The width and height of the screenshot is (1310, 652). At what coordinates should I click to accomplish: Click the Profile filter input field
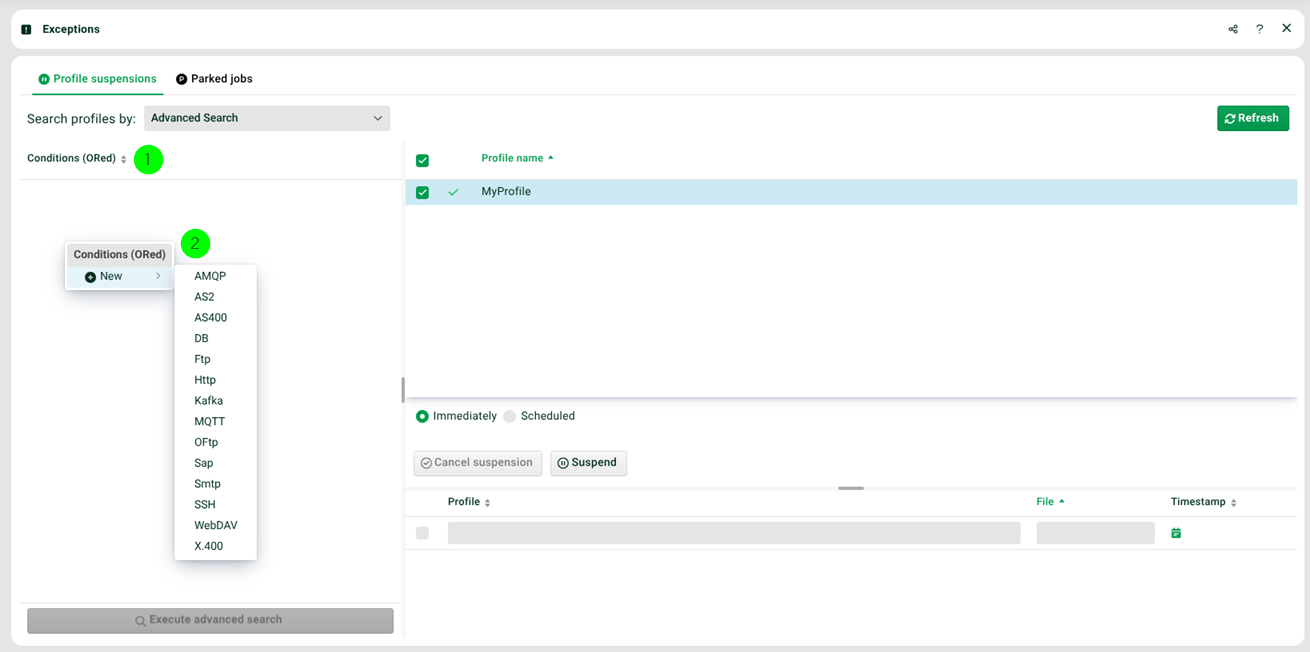[734, 533]
